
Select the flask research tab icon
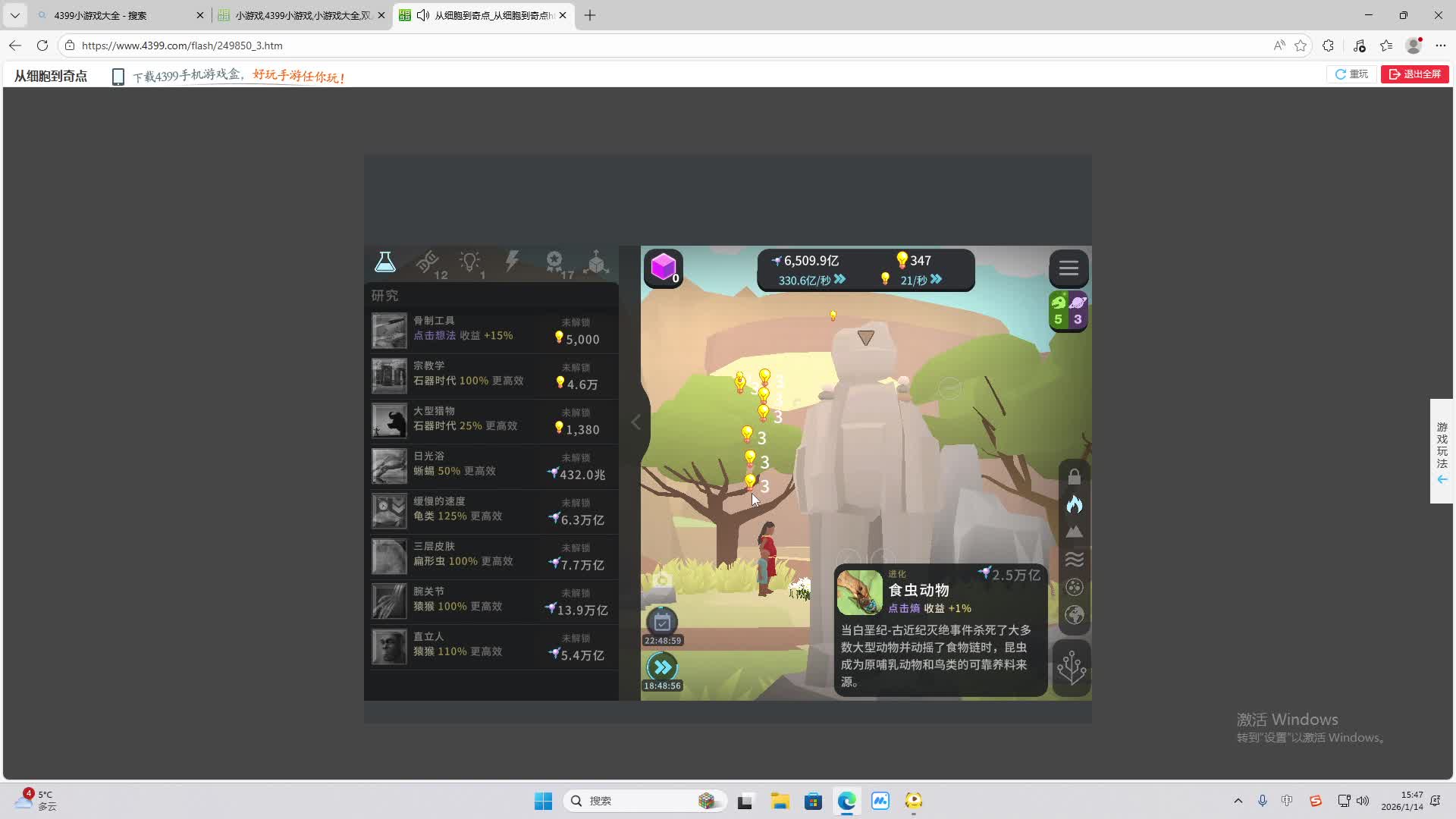[384, 262]
